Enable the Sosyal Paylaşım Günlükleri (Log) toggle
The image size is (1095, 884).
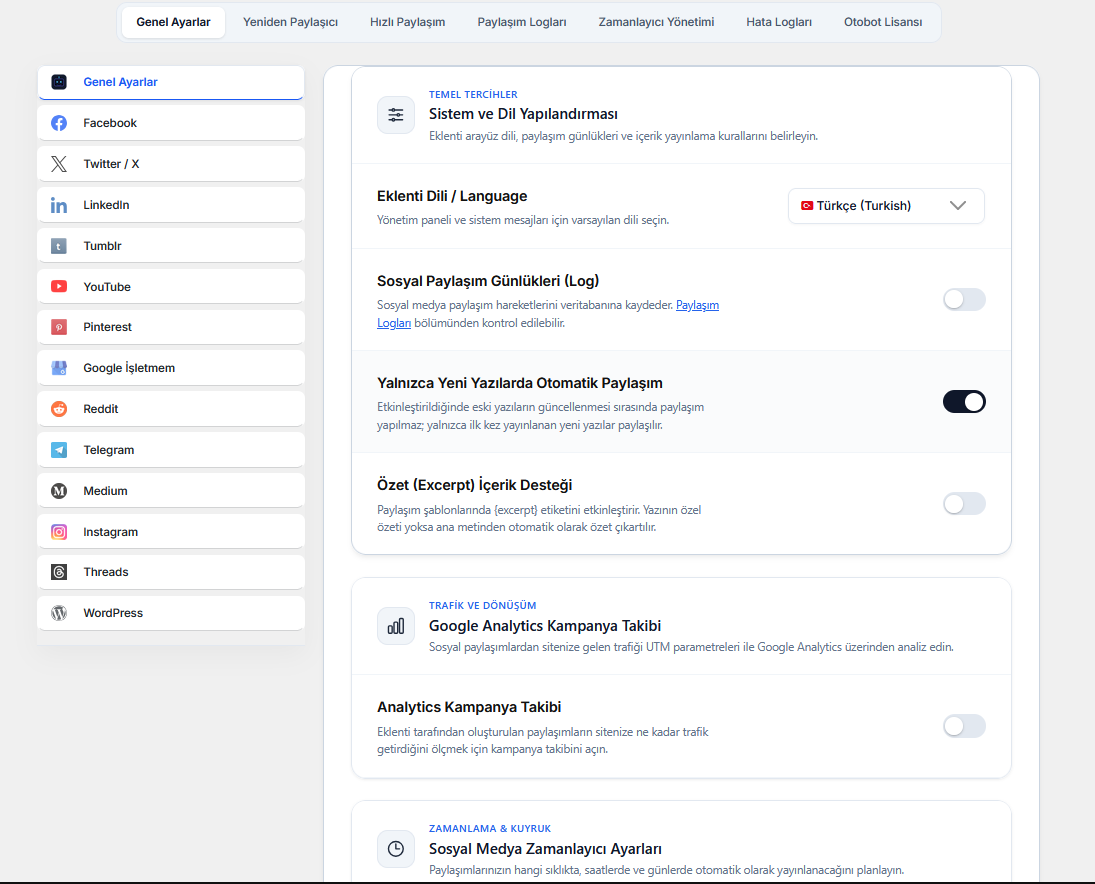pos(964,300)
